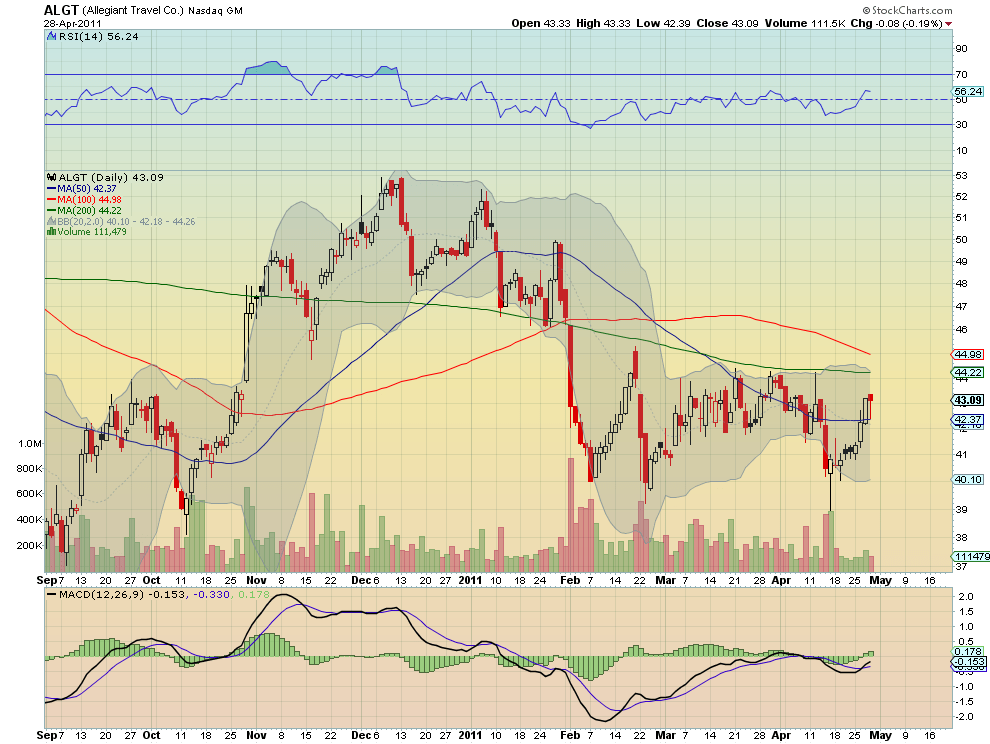990x744 pixels.
Task: Click the 0.178 histogram tag on MACD axis
Action: (968, 651)
